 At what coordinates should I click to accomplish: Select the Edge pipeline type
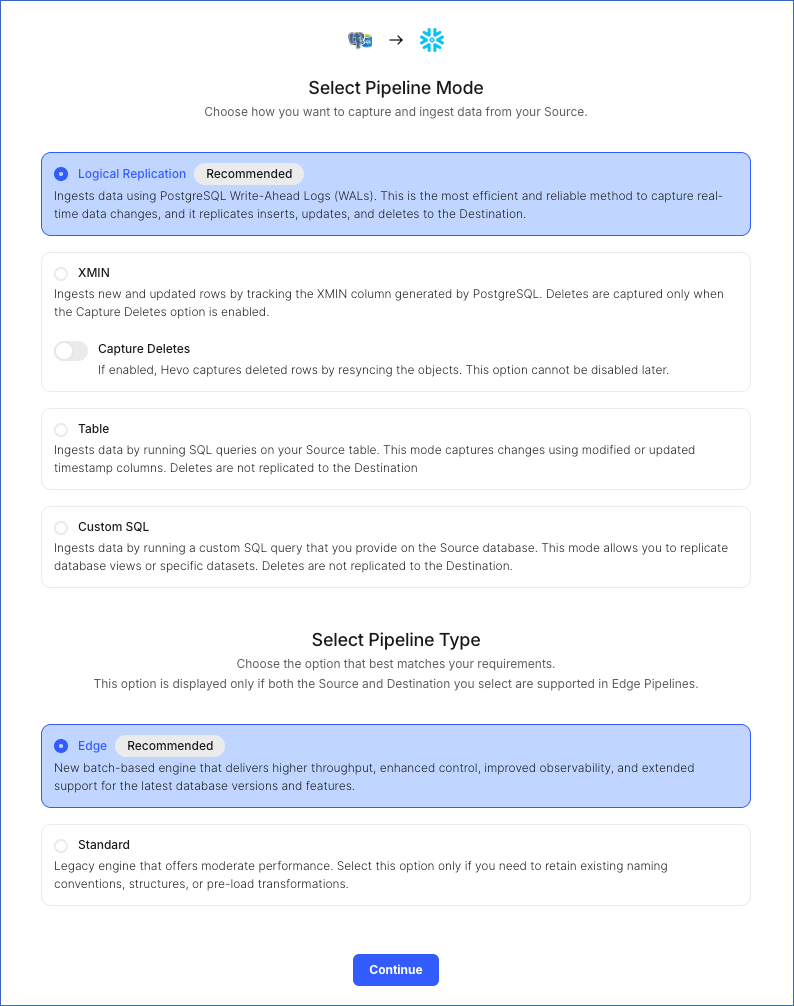tap(60, 745)
